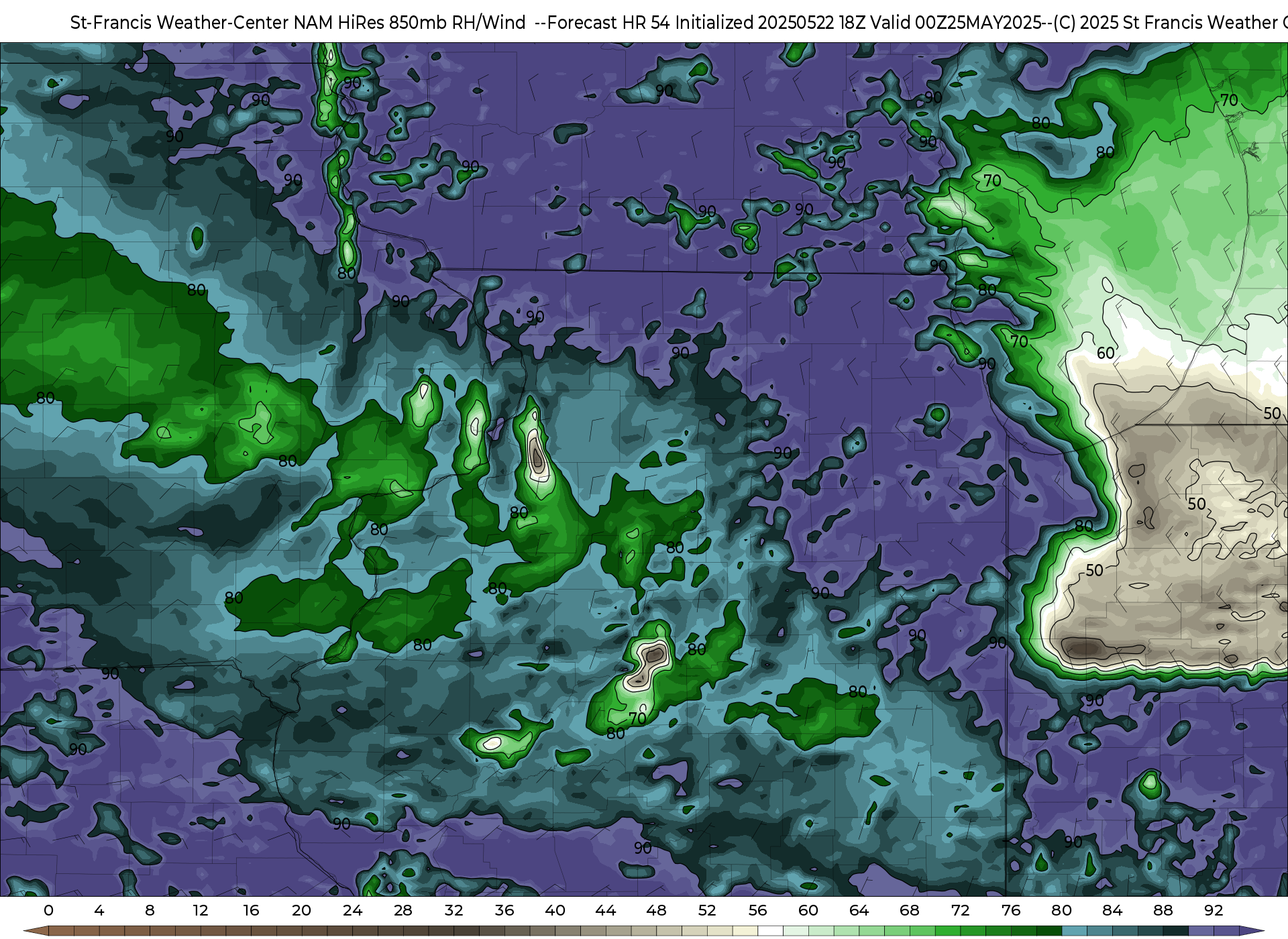
Task: Click color scale tick label '72'
Action: coord(961,911)
